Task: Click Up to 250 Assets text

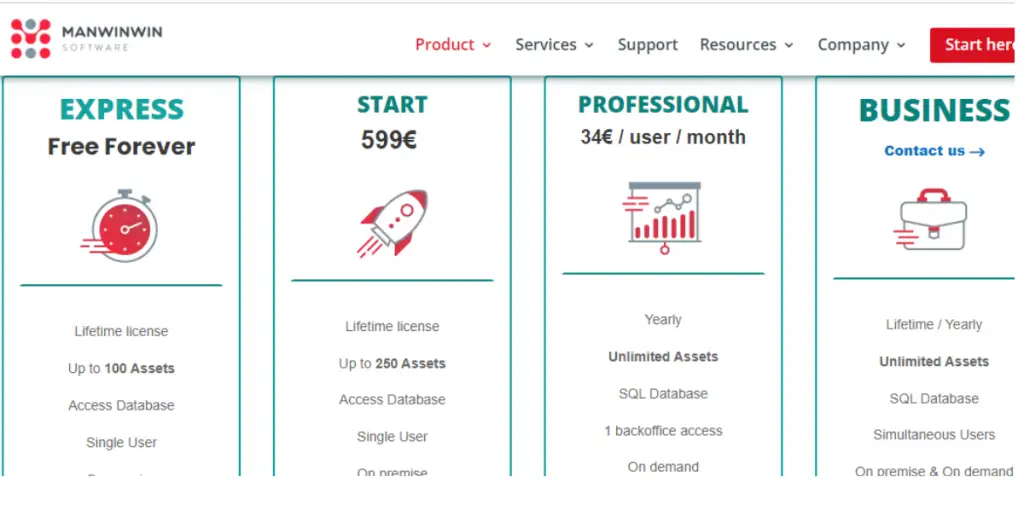Action: (392, 364)
